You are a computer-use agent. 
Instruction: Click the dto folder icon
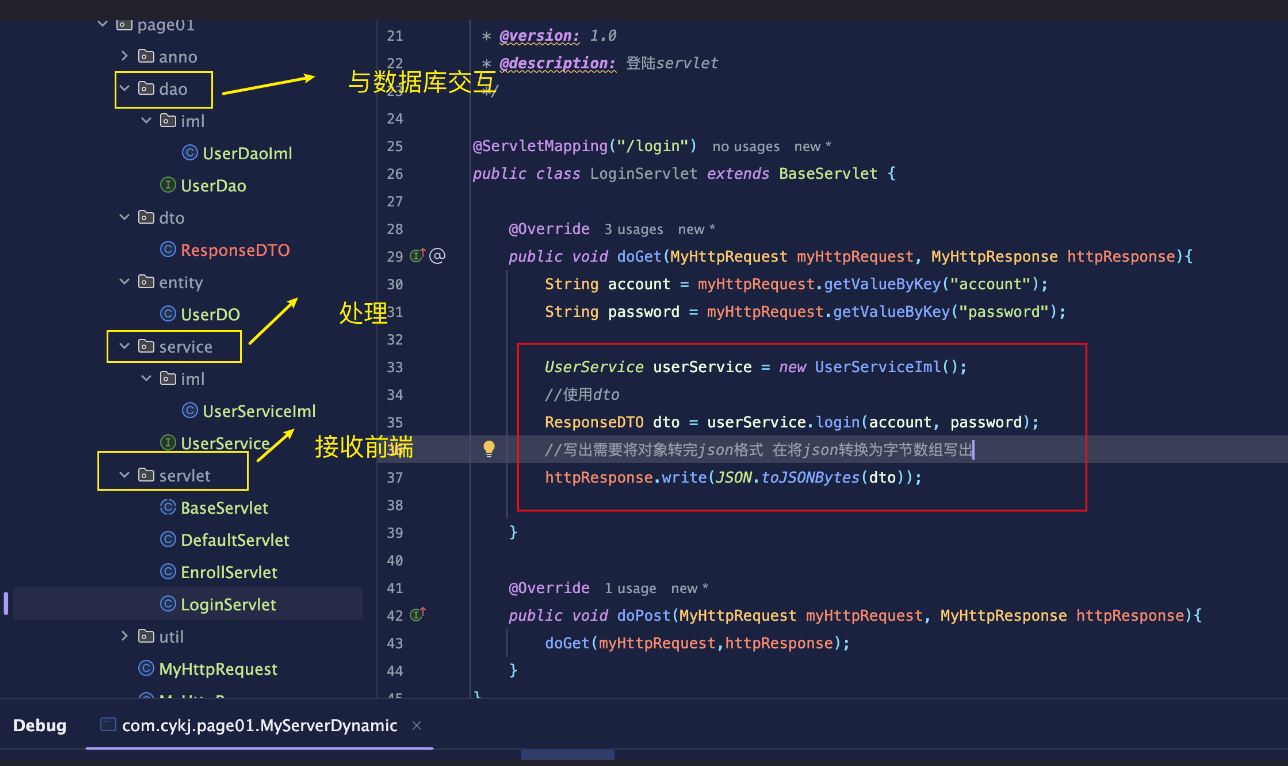146,217
